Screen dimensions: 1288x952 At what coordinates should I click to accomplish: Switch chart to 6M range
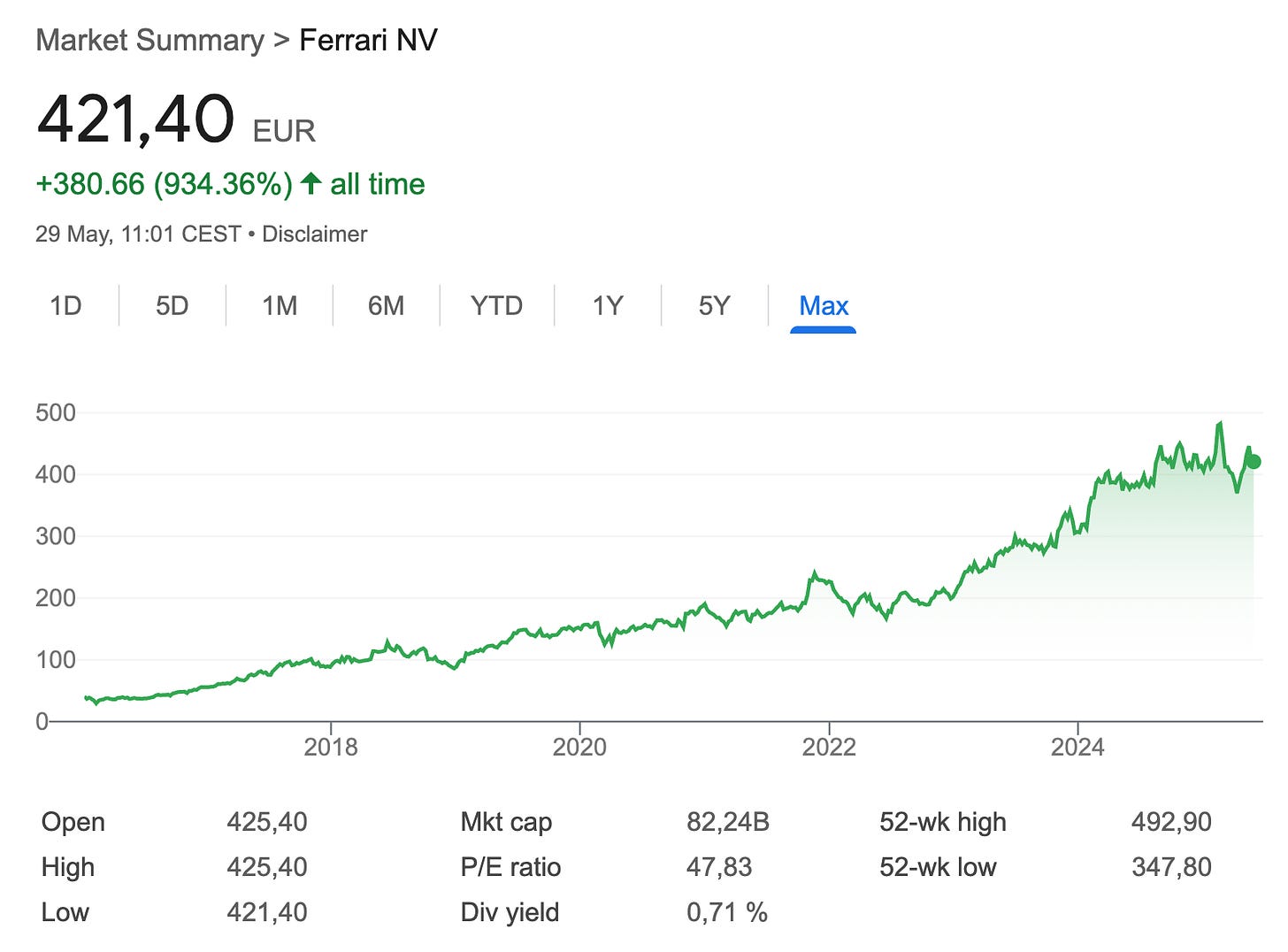tap(387, 306)
